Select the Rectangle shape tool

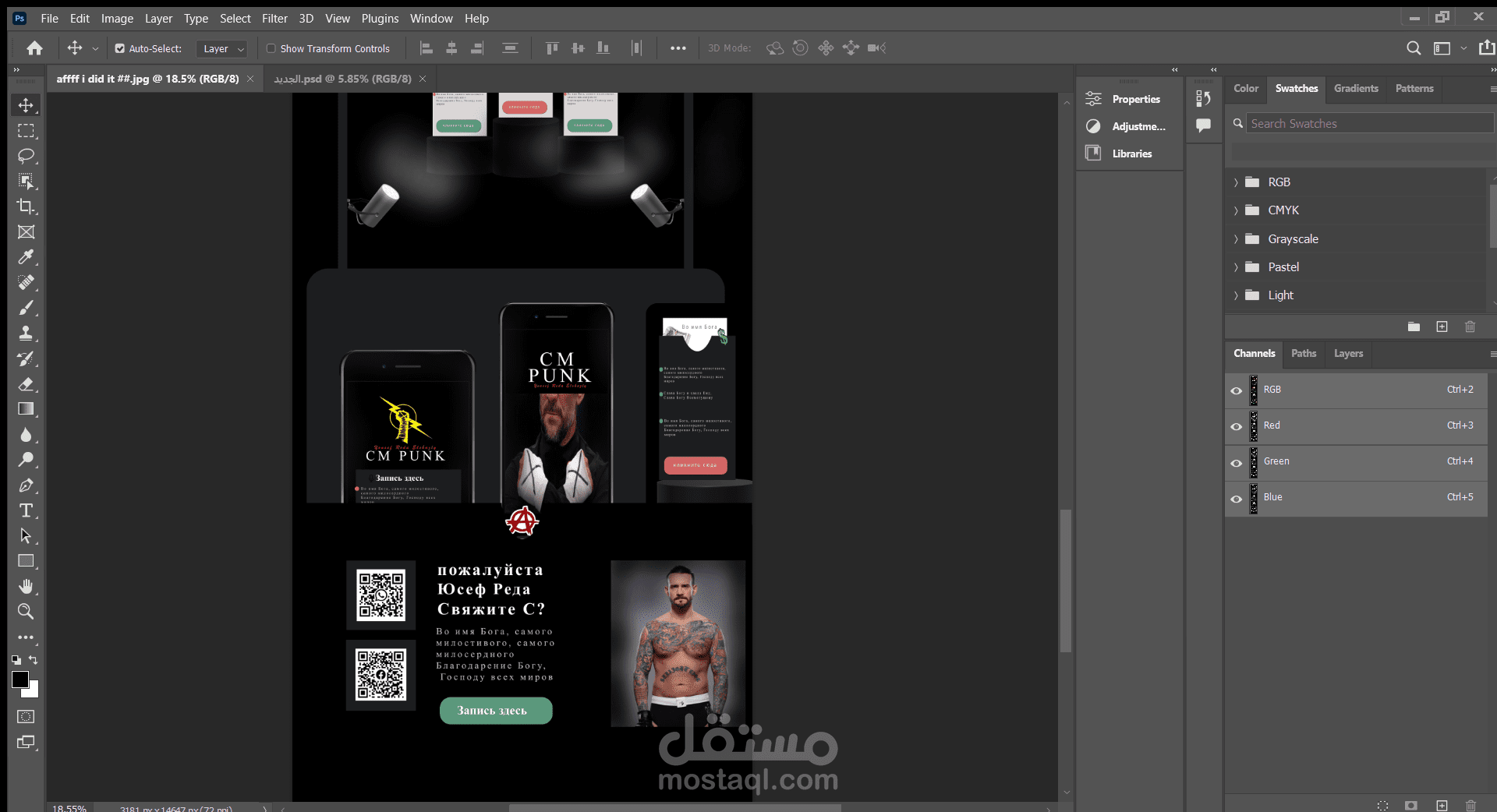[x=26, y=561]
